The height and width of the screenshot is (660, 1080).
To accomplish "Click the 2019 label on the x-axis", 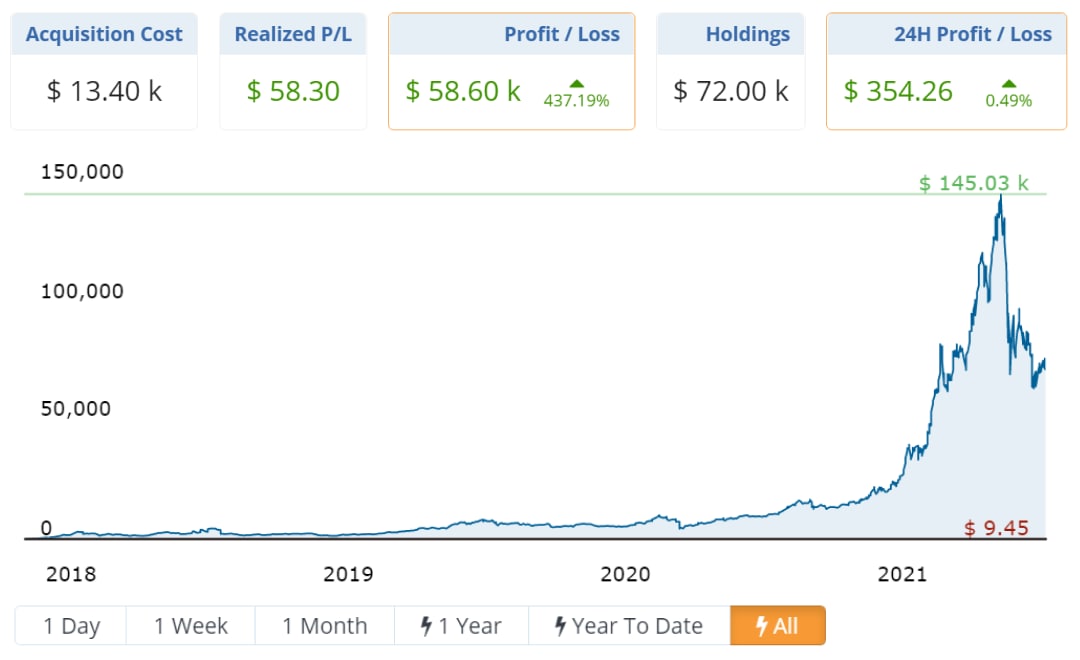I will pyautogui.click(x=348, y=574).
